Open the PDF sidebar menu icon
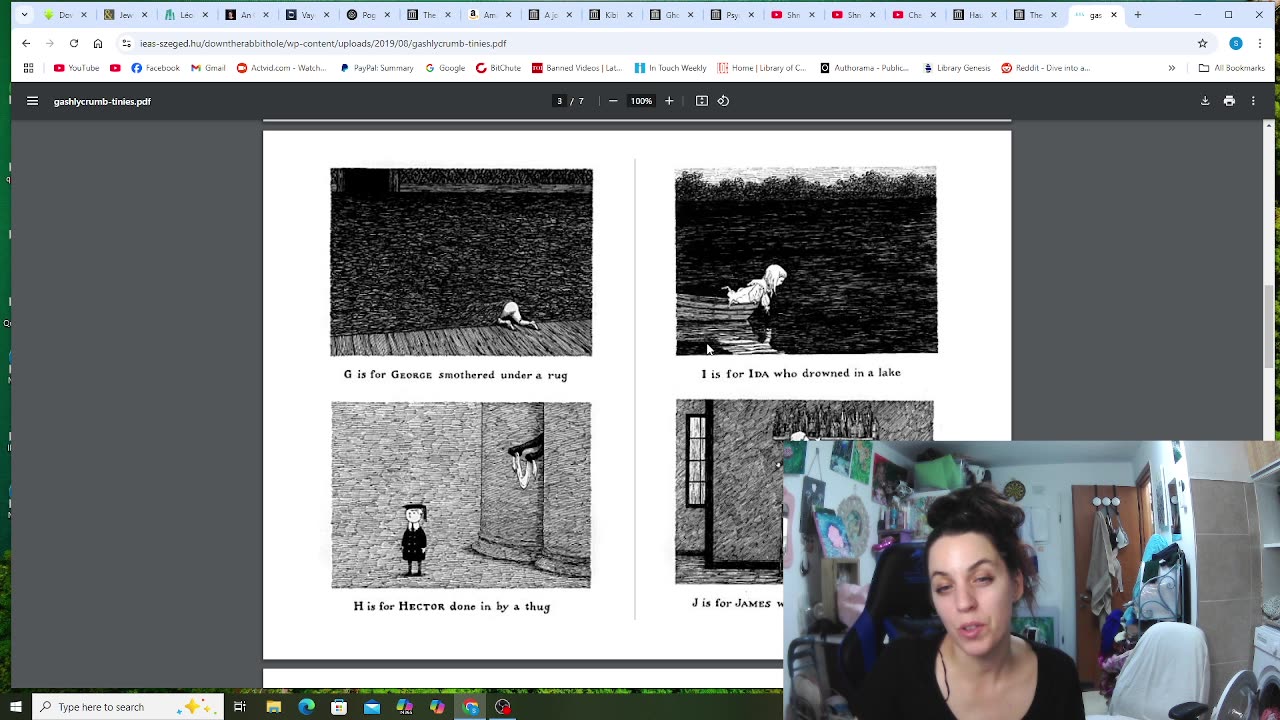 click(x=32, y=101)
